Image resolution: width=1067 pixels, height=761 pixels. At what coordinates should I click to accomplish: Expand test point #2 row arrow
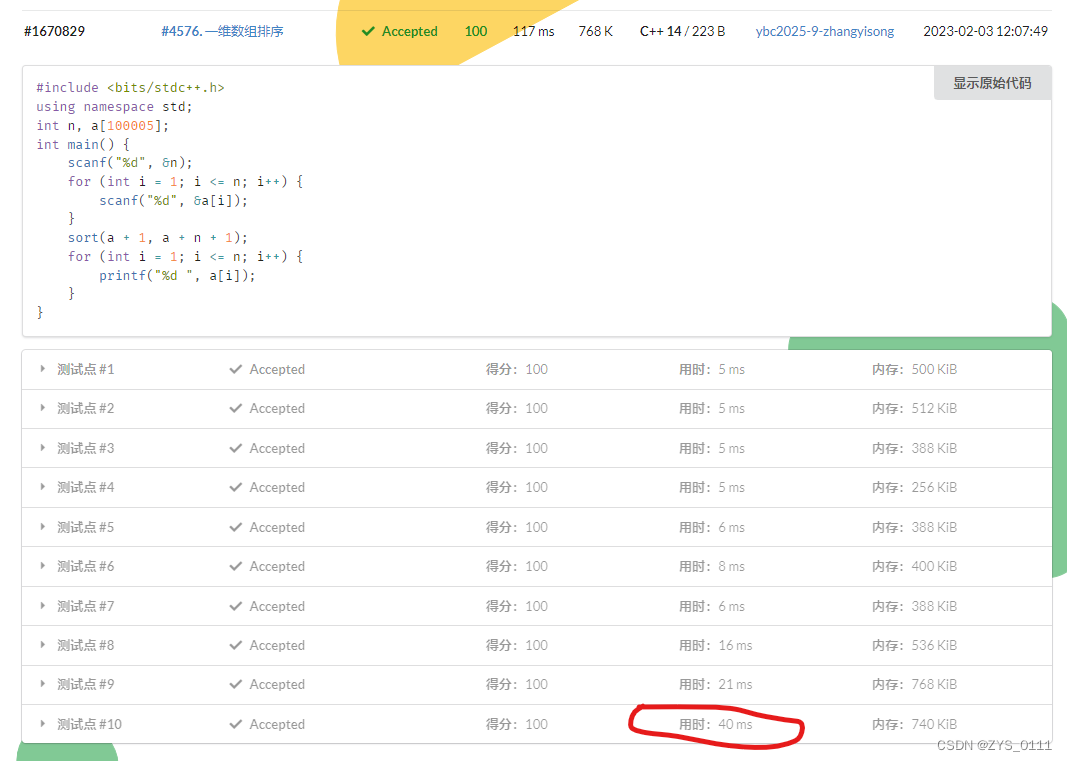tap(42, 408)
